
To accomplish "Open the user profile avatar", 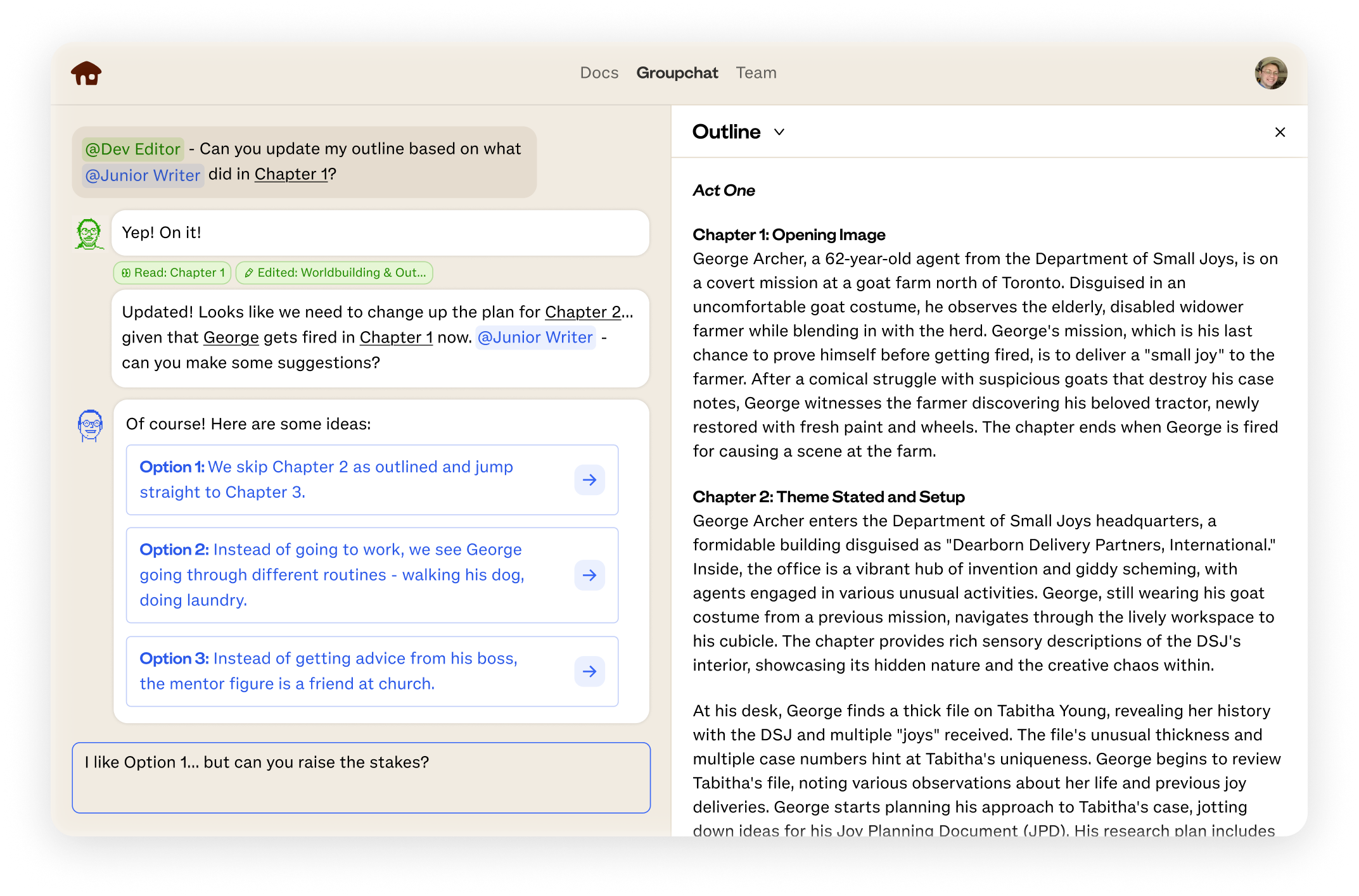I will coord(1270,73).
